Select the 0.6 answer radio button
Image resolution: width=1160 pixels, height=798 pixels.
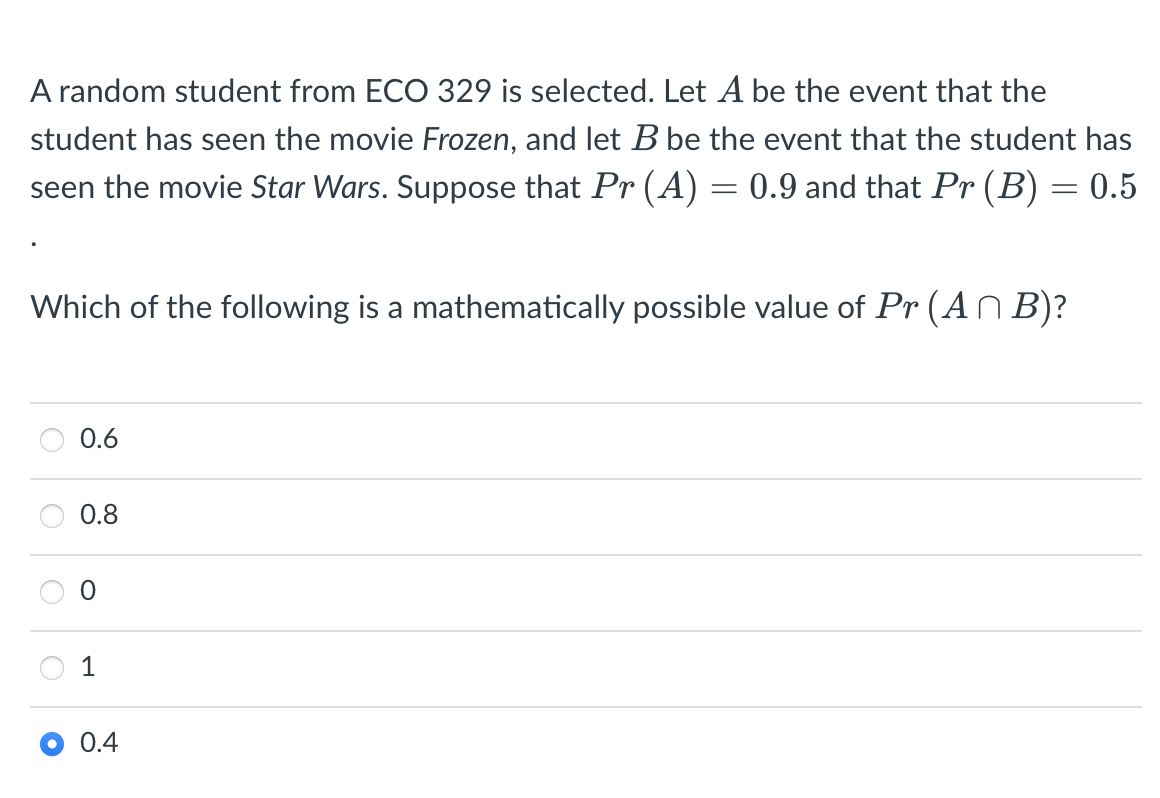(x=52, y=439)
